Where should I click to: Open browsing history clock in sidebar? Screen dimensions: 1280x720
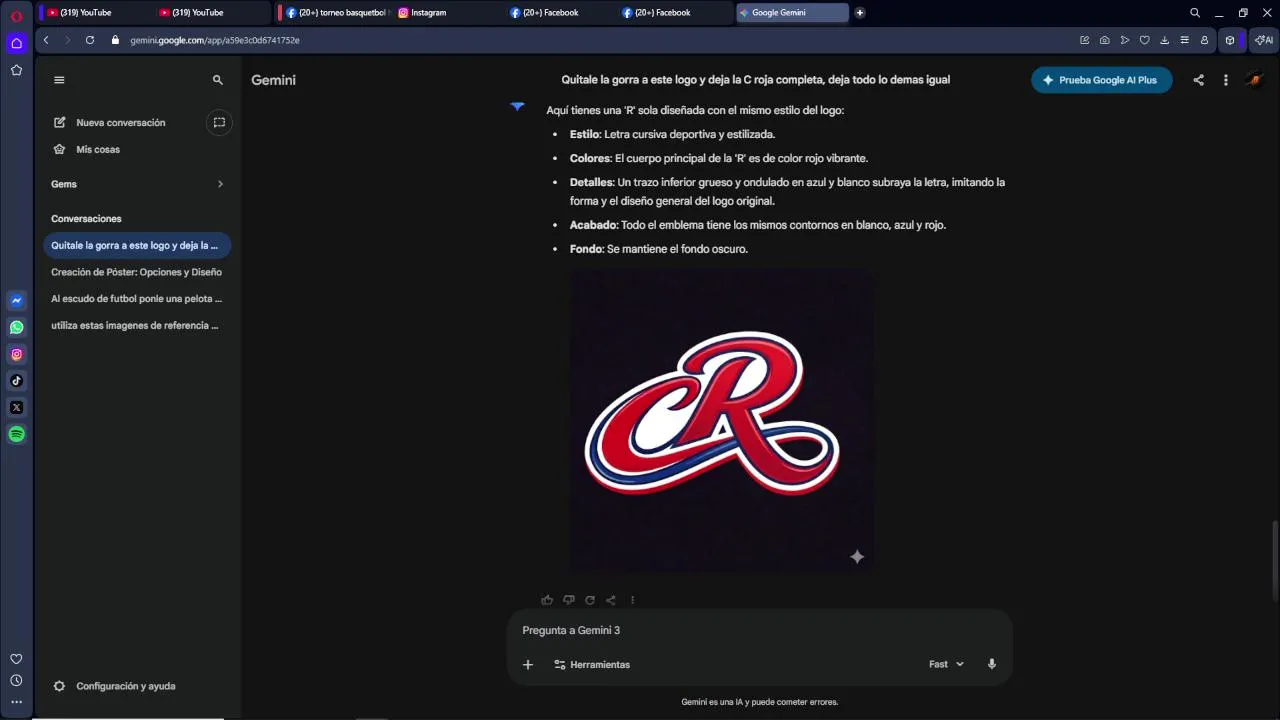pos(16,681)
